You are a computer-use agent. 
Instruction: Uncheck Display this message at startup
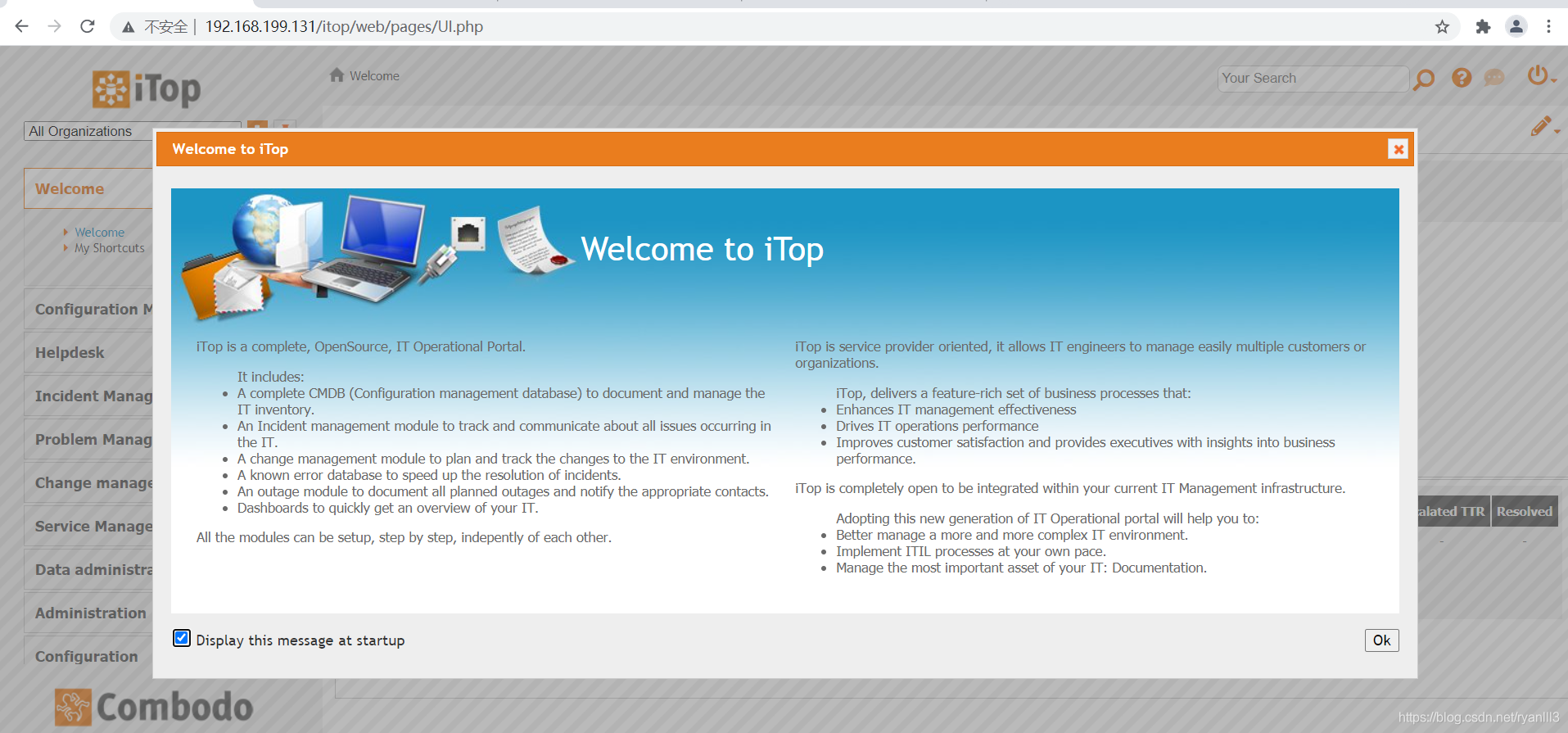pos(182,638)
